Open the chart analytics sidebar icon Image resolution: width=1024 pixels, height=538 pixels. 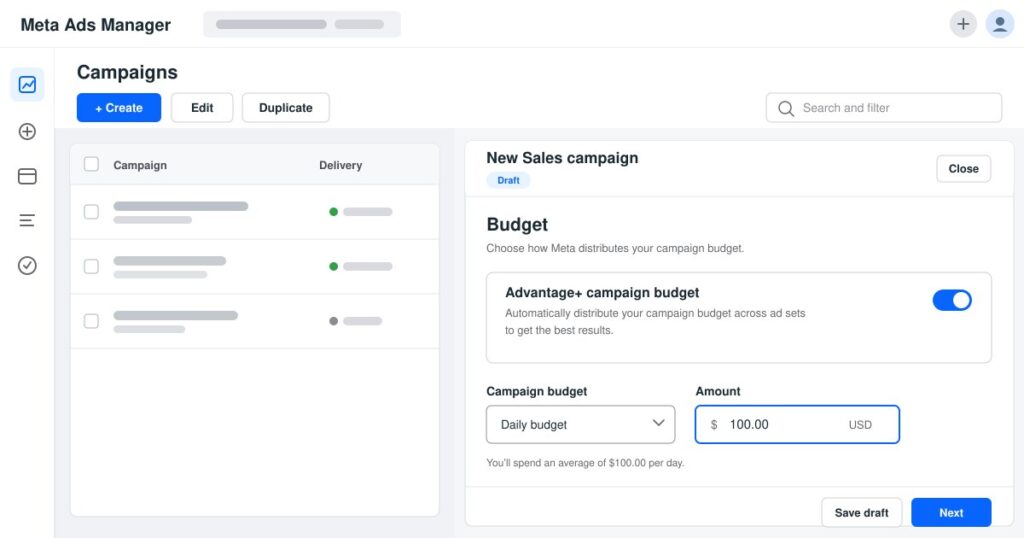[27, 84]
